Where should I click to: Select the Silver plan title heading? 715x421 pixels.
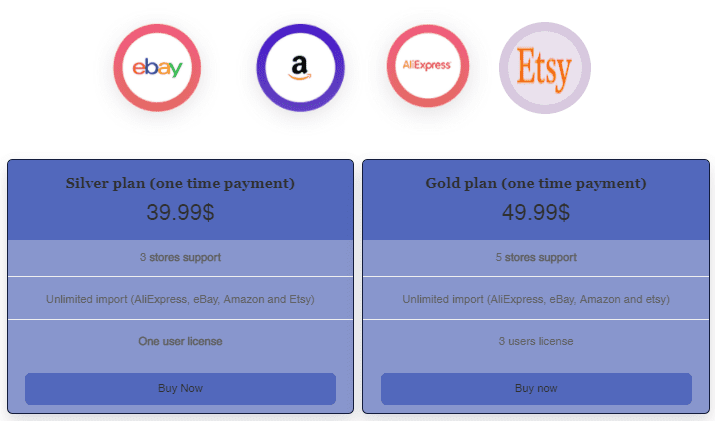click(181, 183)
